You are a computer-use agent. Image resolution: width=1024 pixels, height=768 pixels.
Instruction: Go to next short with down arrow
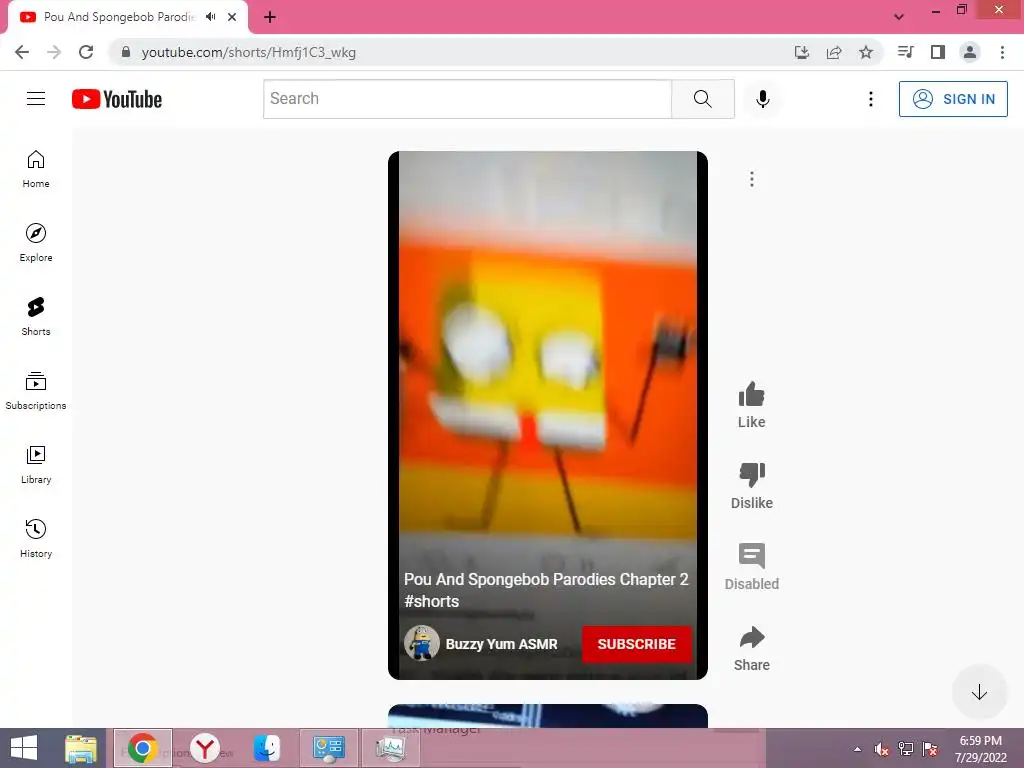click(979, 692)
